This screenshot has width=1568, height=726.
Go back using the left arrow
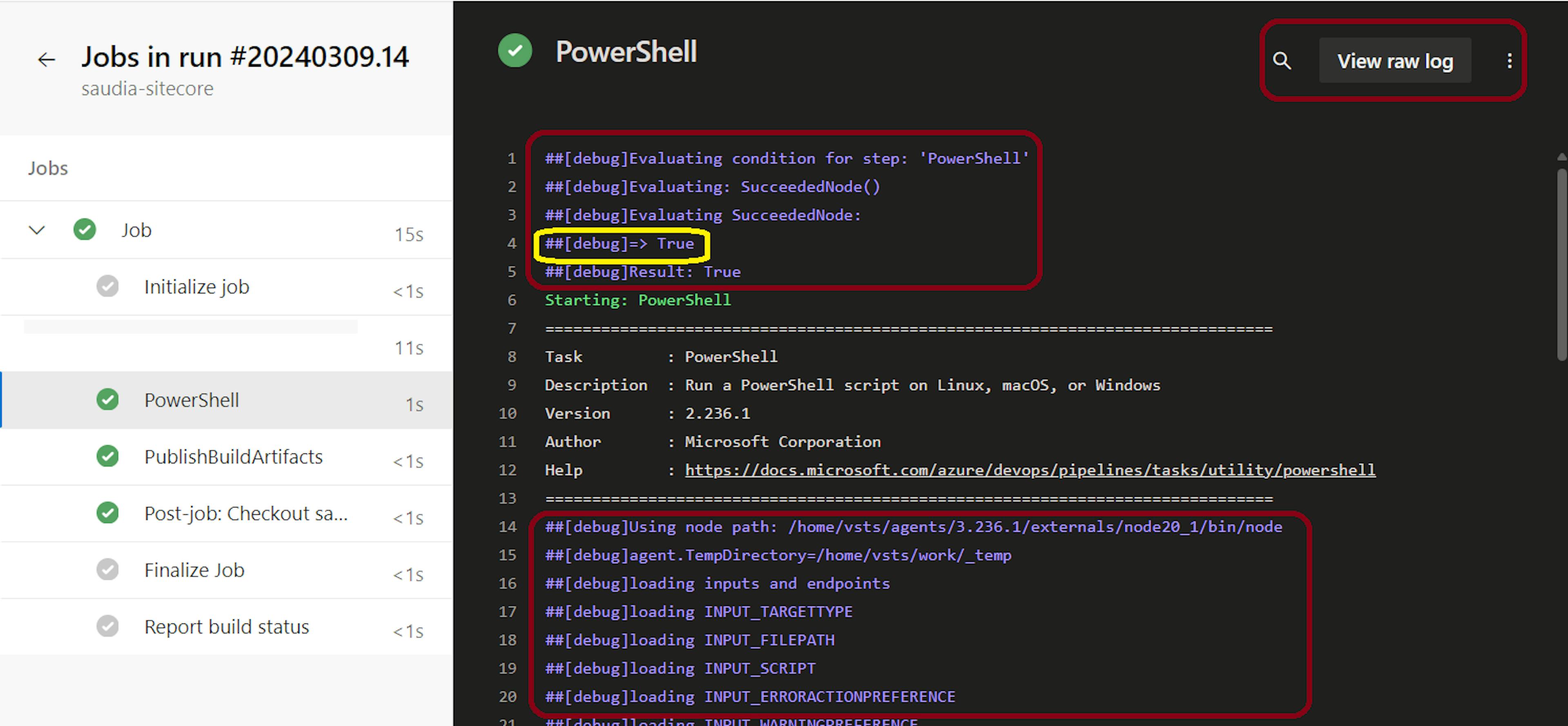pyautogui.click(x=47, y=59)
